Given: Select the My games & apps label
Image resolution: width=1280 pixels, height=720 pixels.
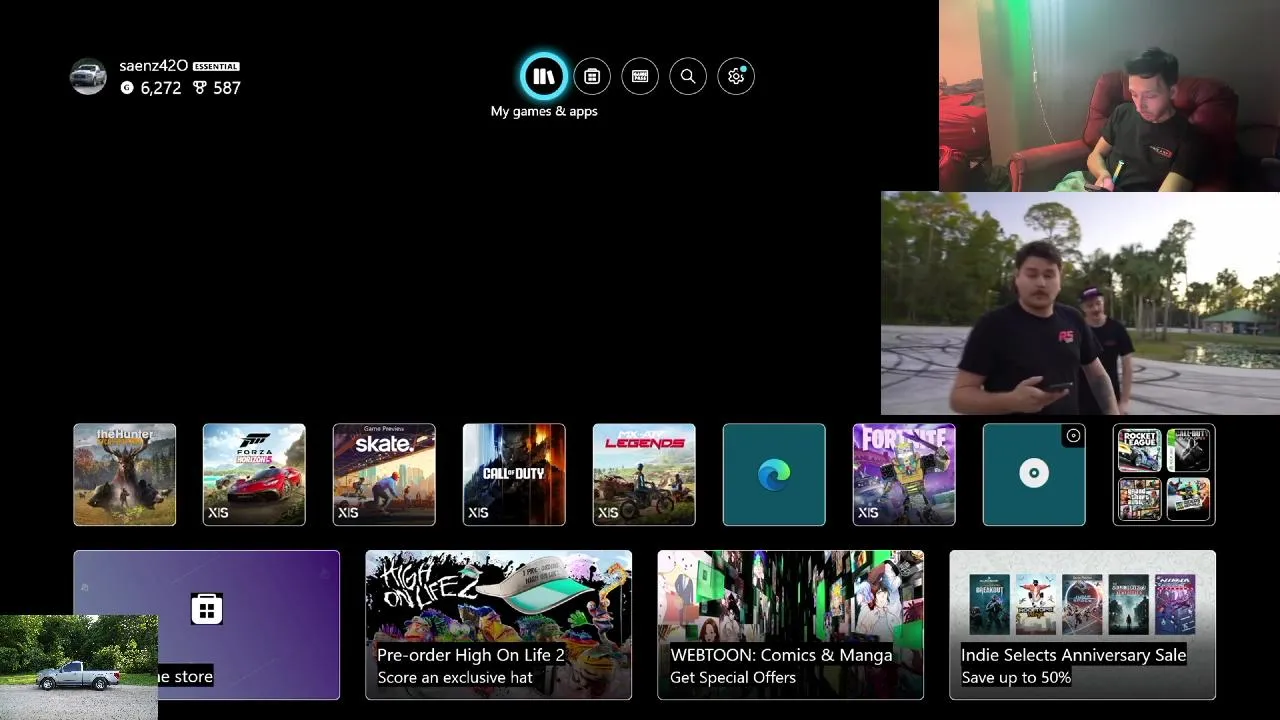Looking at the screenshot, I should click(544, 111).
